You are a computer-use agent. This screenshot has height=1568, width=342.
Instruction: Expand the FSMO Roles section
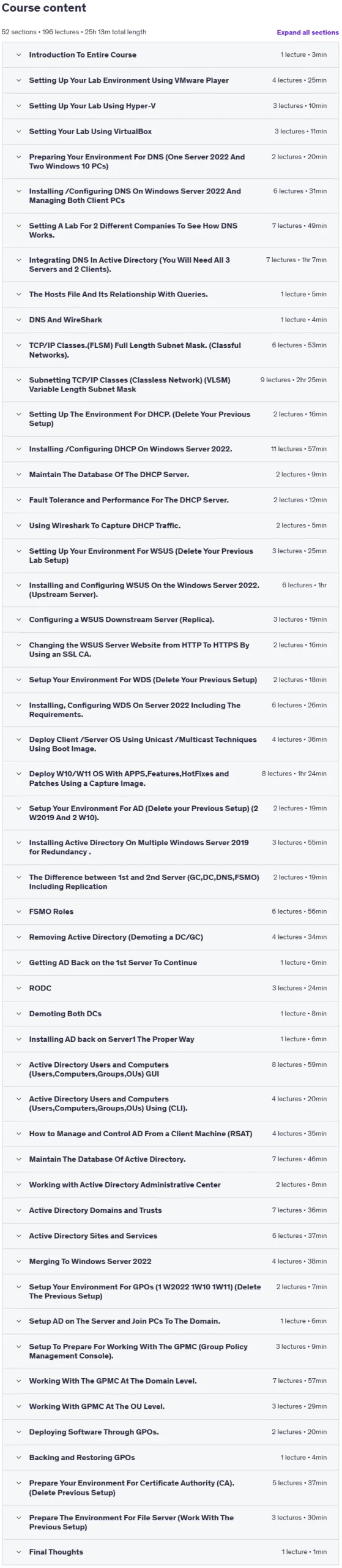pyautogui.click(x=170, y=911)
